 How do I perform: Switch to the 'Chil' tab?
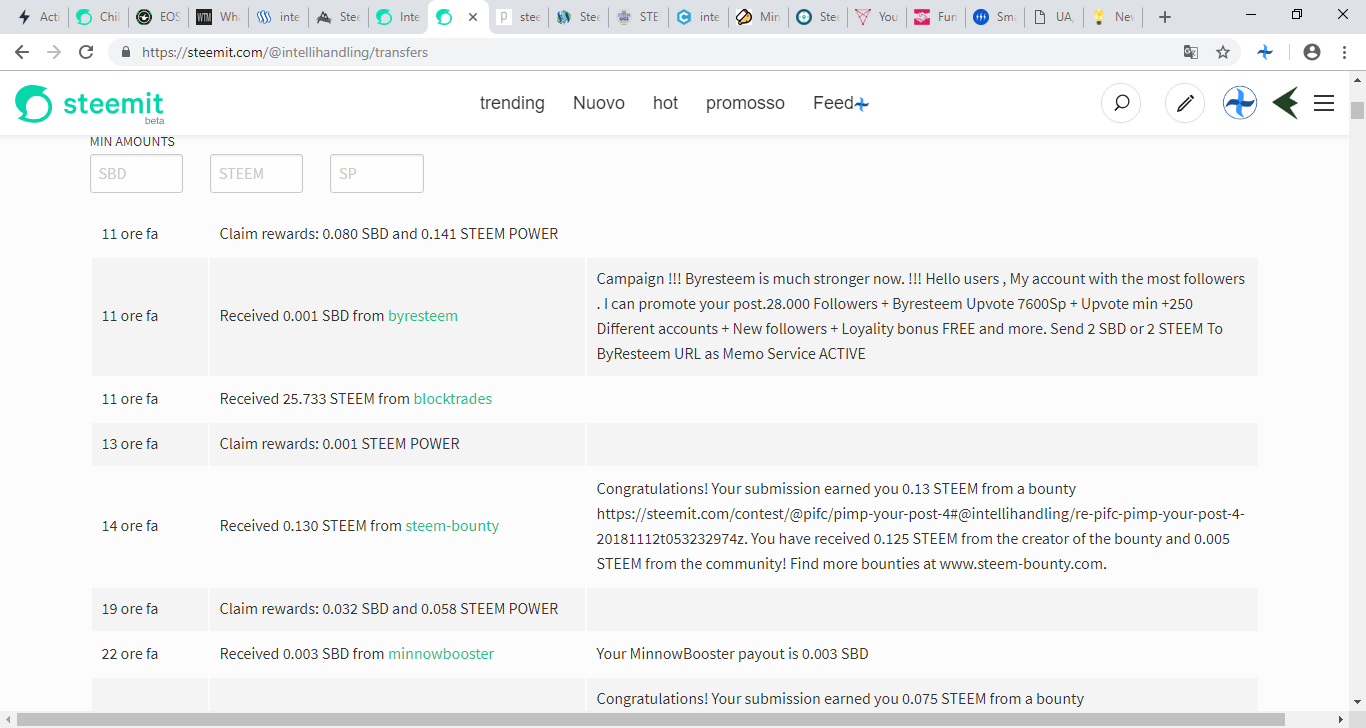98,17
